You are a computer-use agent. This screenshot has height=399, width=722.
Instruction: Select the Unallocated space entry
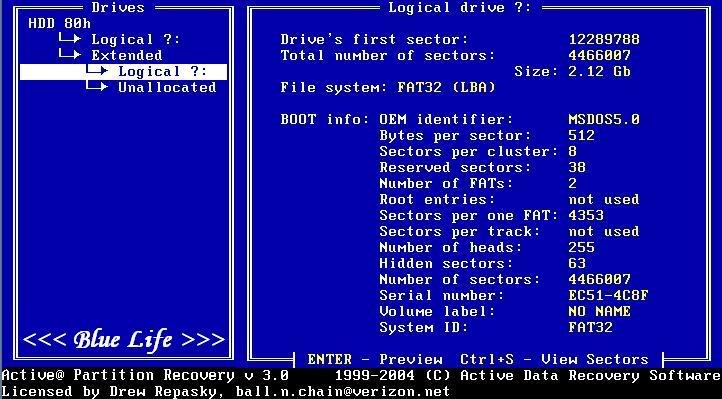click(x=167, y=87)
